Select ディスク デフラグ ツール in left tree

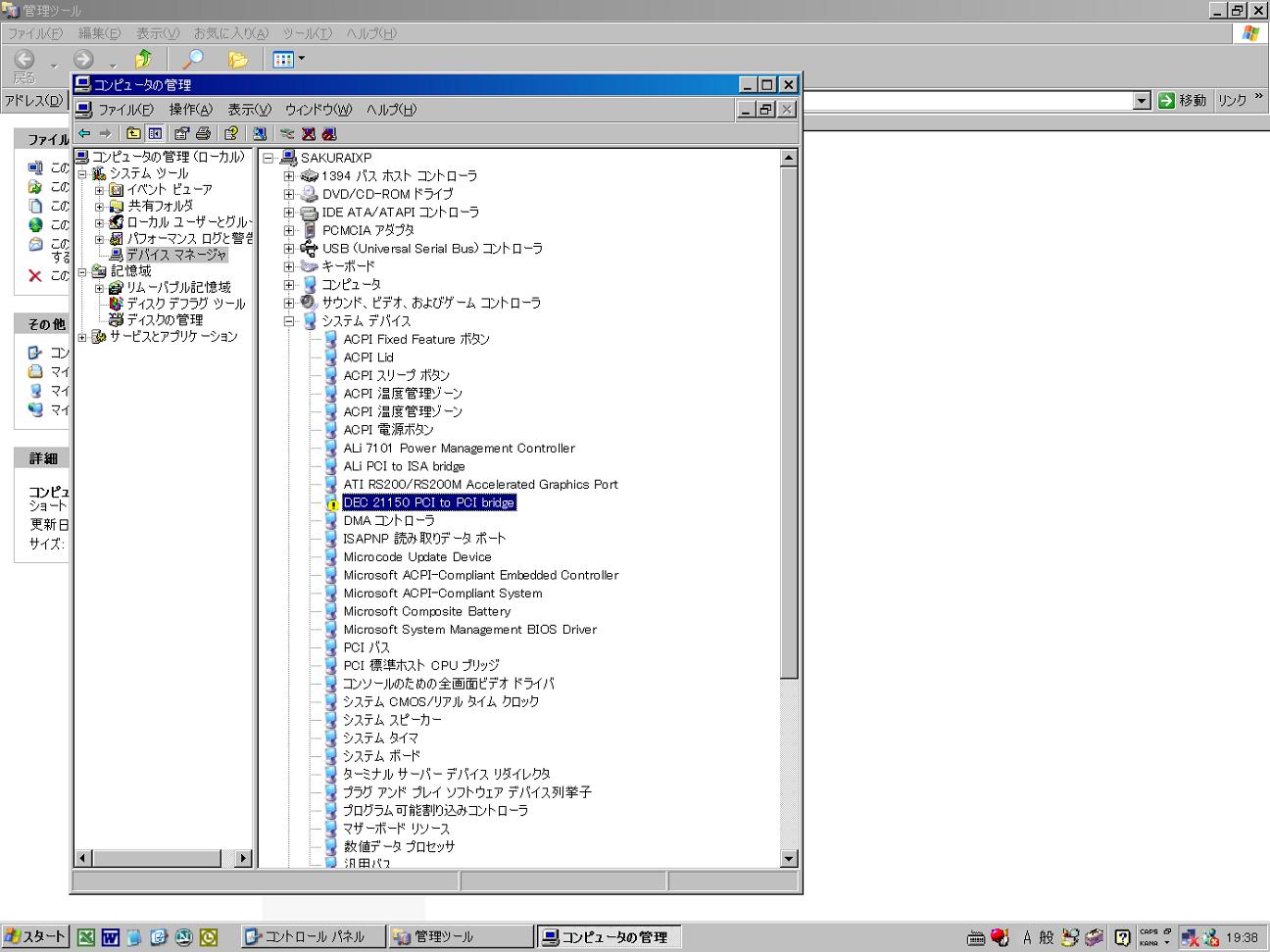tap(186, 304)
